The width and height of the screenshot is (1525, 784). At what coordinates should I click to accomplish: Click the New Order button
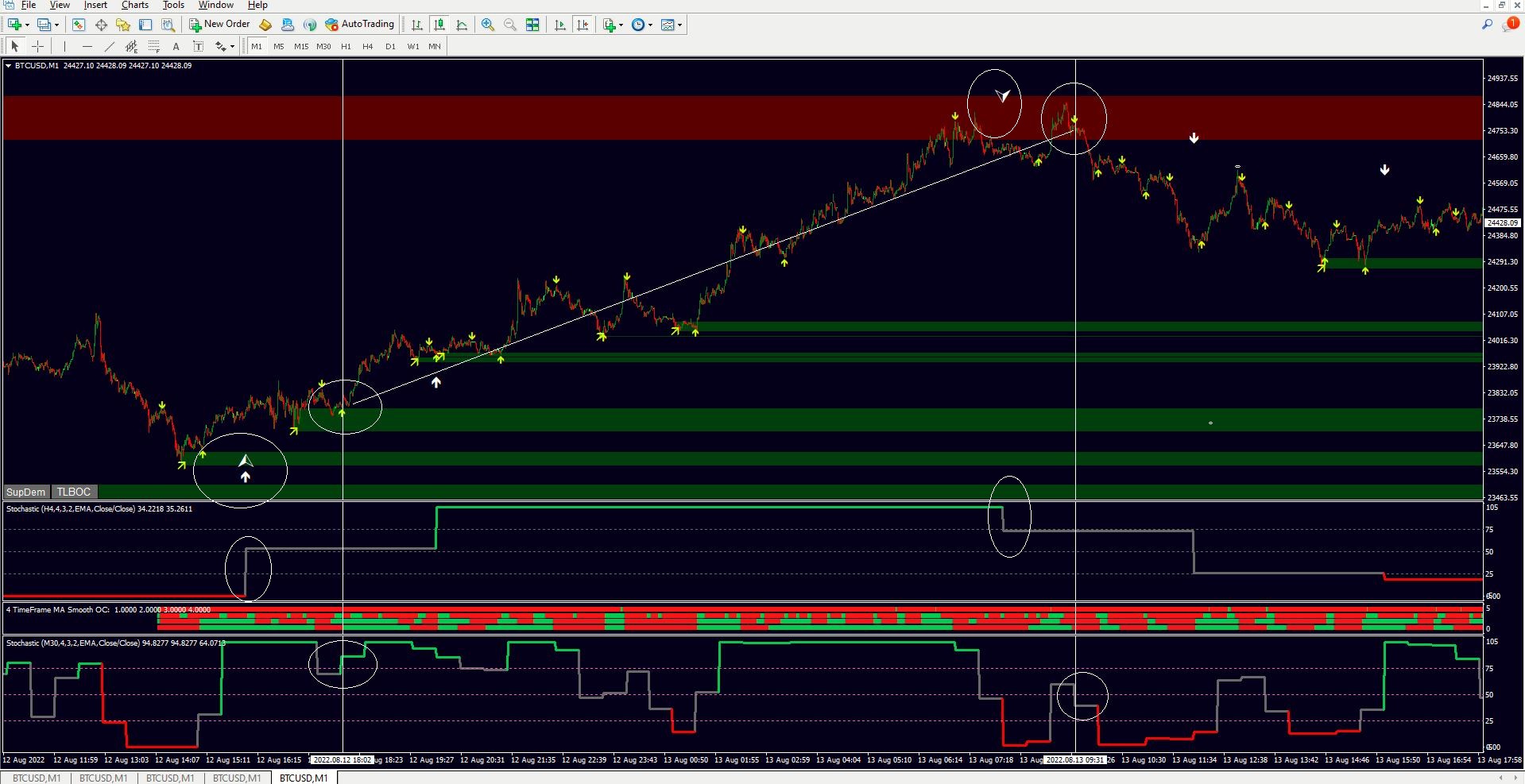pos(219,25)
